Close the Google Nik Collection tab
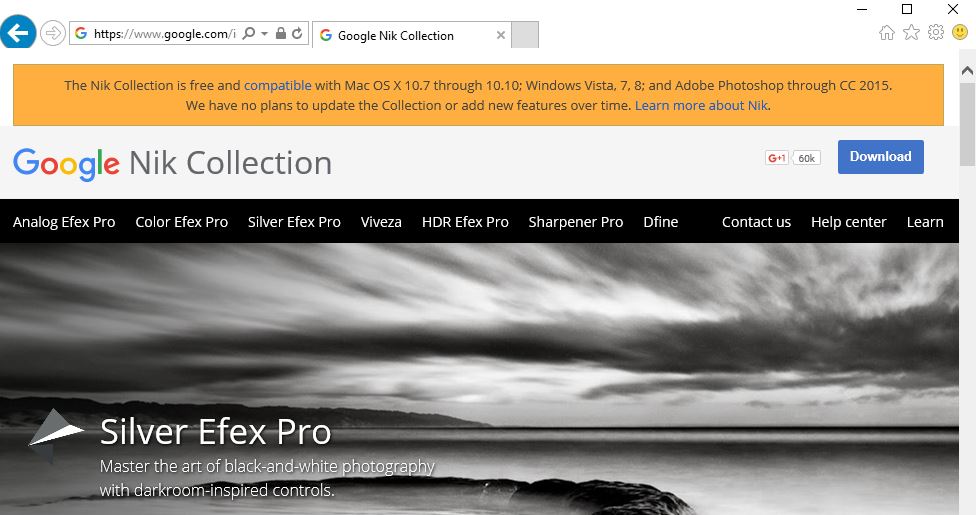This screenshot has height=515, width=976. pos(500,35)
